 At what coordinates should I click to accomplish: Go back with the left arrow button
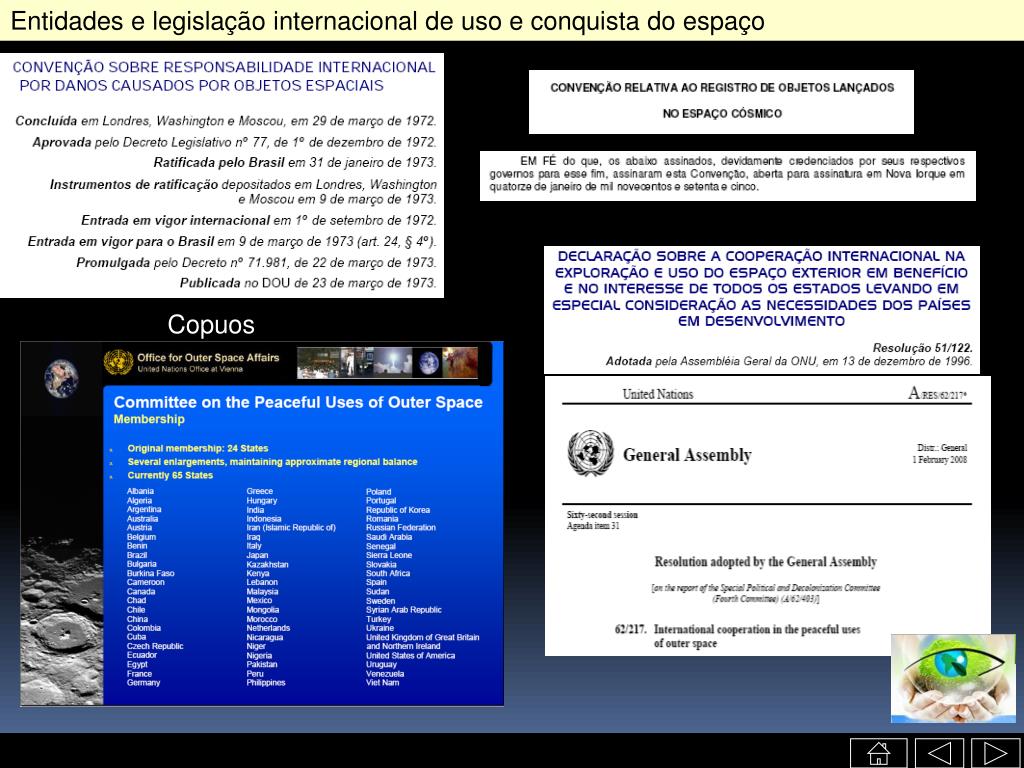click(x=940, y=753)
